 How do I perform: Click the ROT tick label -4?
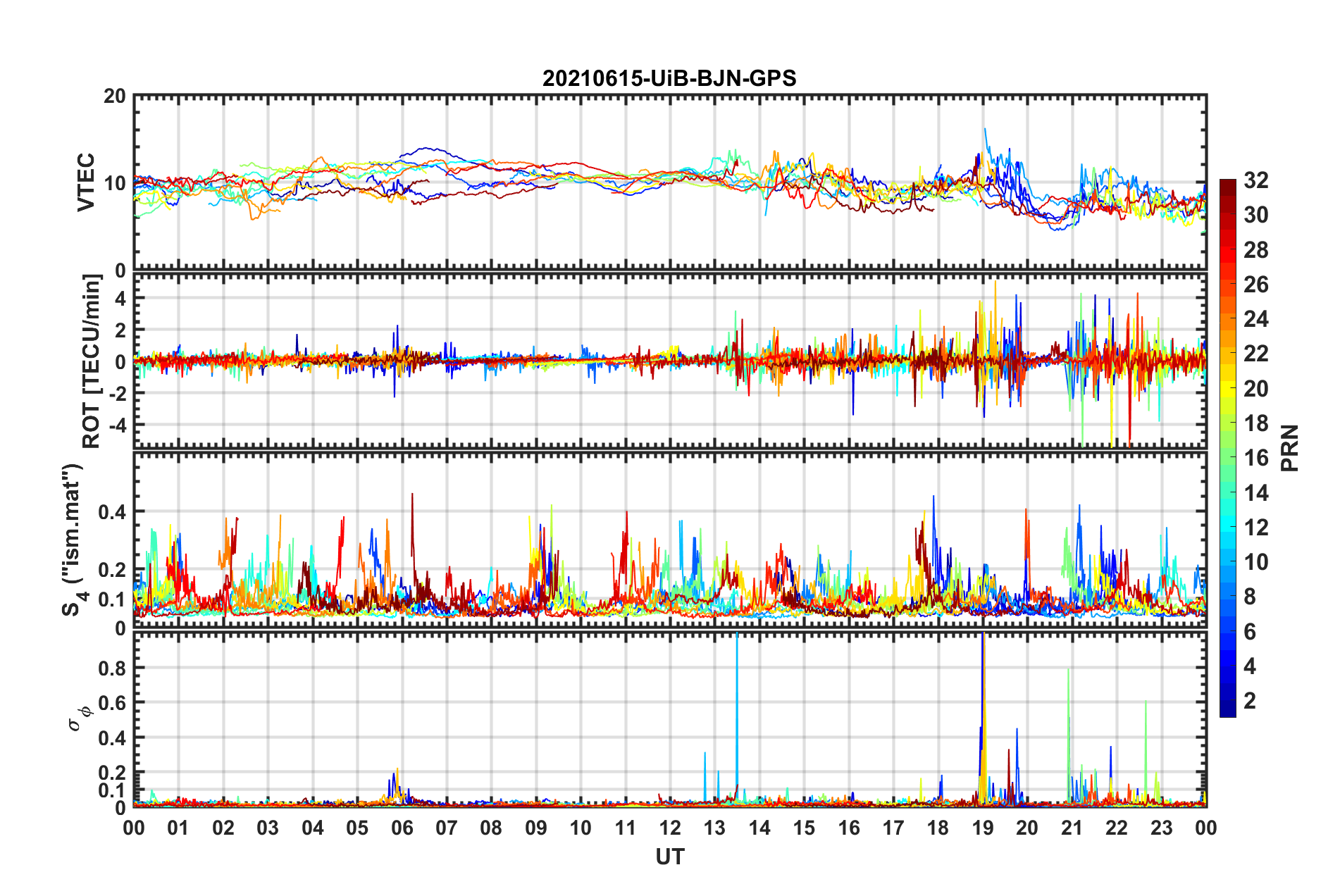click(116, 425)
